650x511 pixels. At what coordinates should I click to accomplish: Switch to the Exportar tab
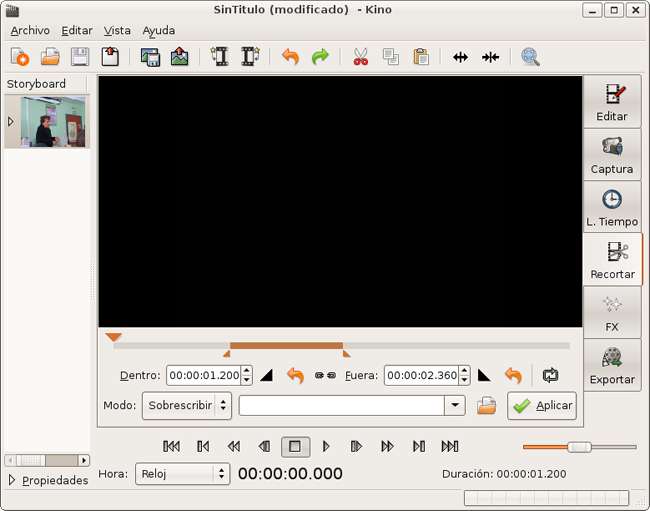612,365
